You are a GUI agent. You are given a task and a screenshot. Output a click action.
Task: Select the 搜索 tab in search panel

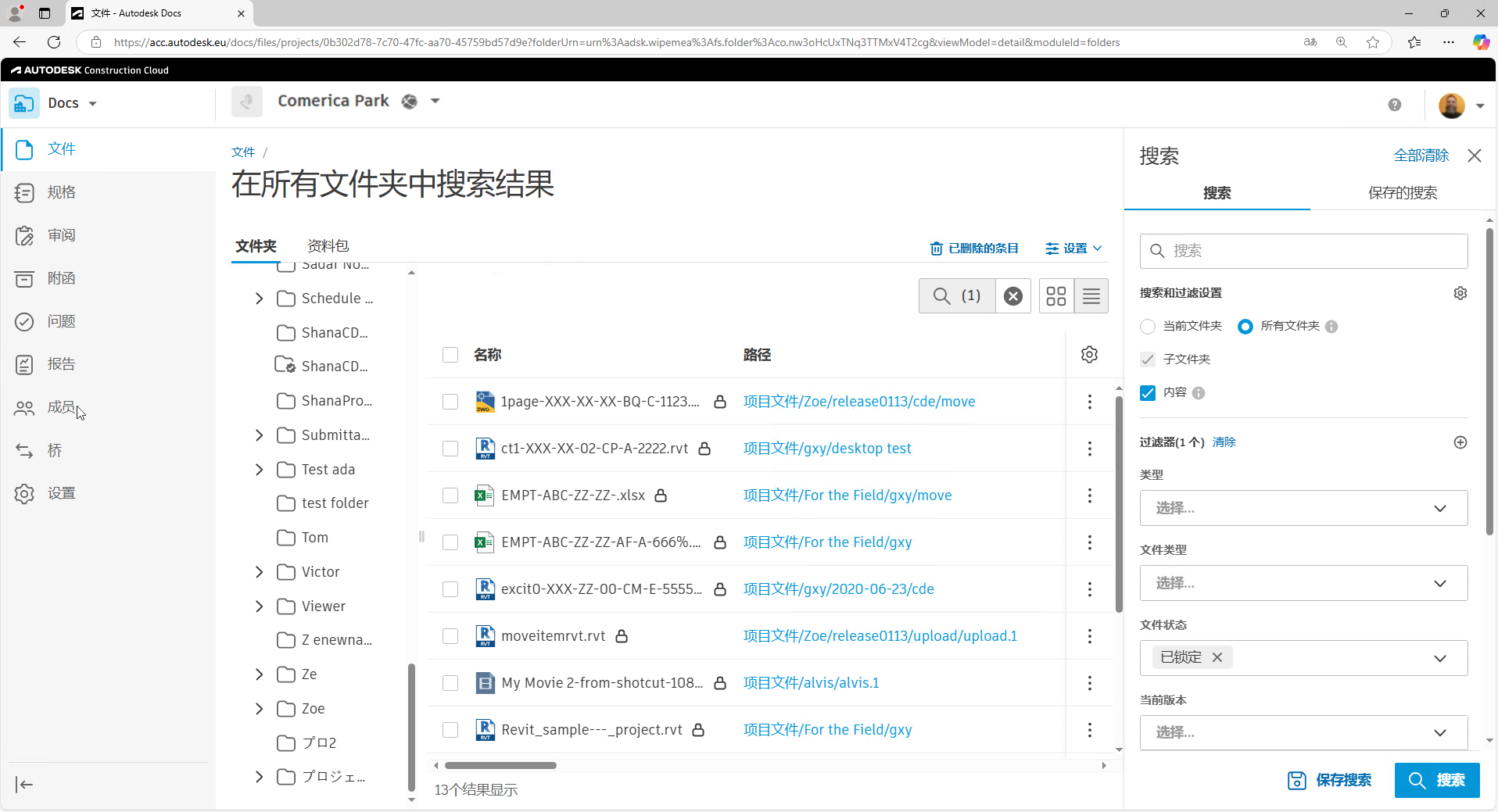coord(1217,193)
